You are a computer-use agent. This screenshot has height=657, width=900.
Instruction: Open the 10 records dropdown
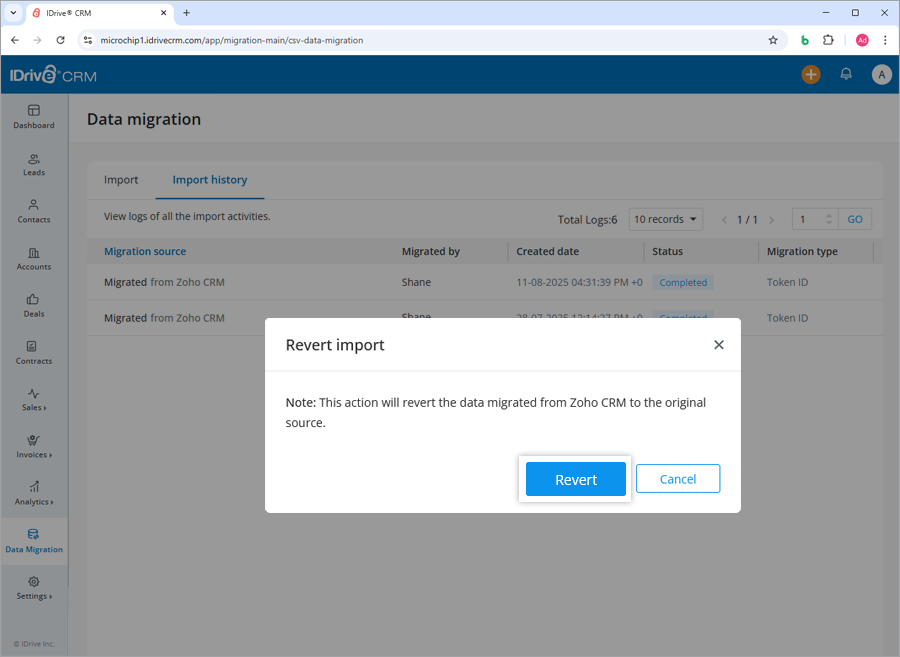(665, 218)
